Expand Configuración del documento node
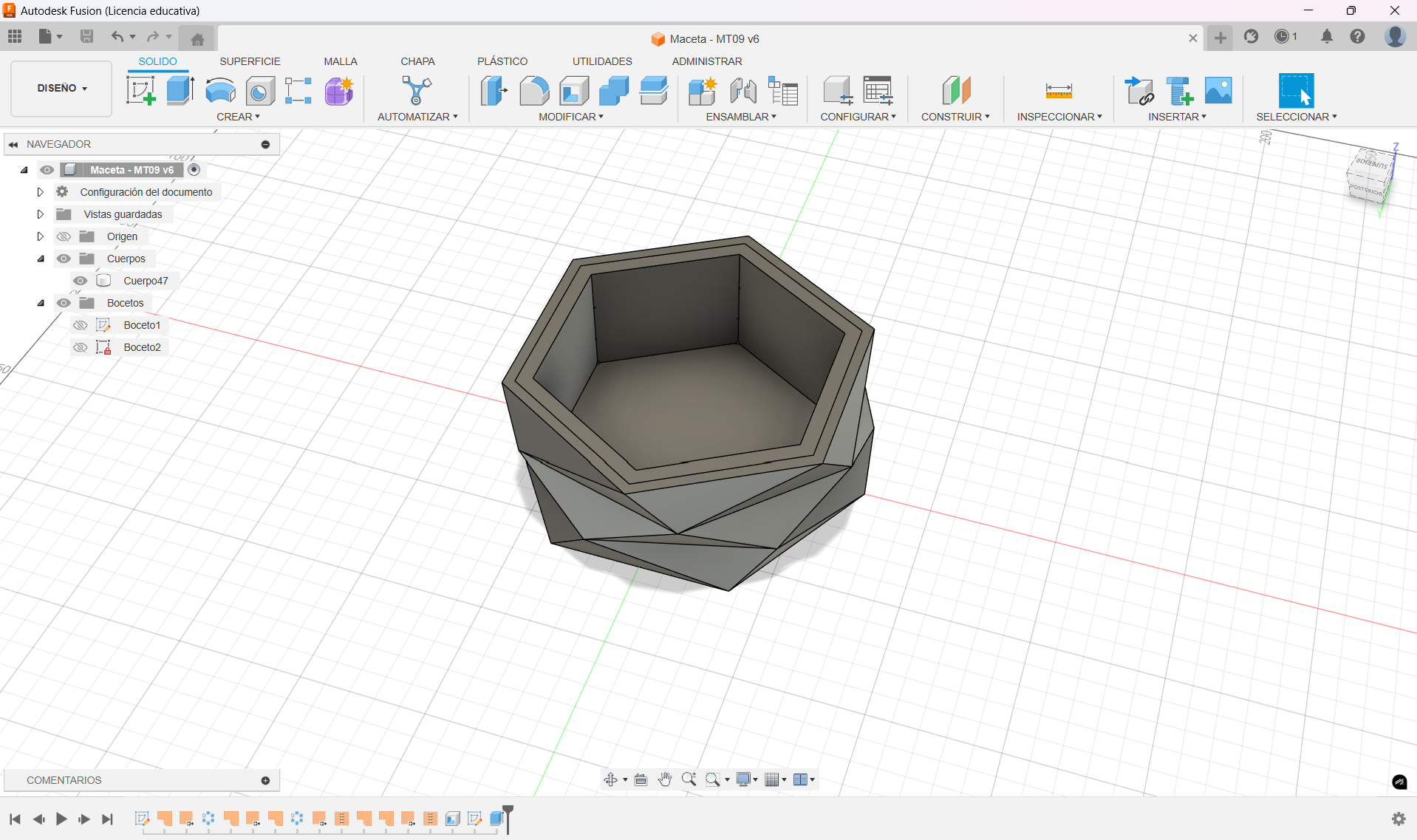The image size is (1417, 840). point(41,192)
